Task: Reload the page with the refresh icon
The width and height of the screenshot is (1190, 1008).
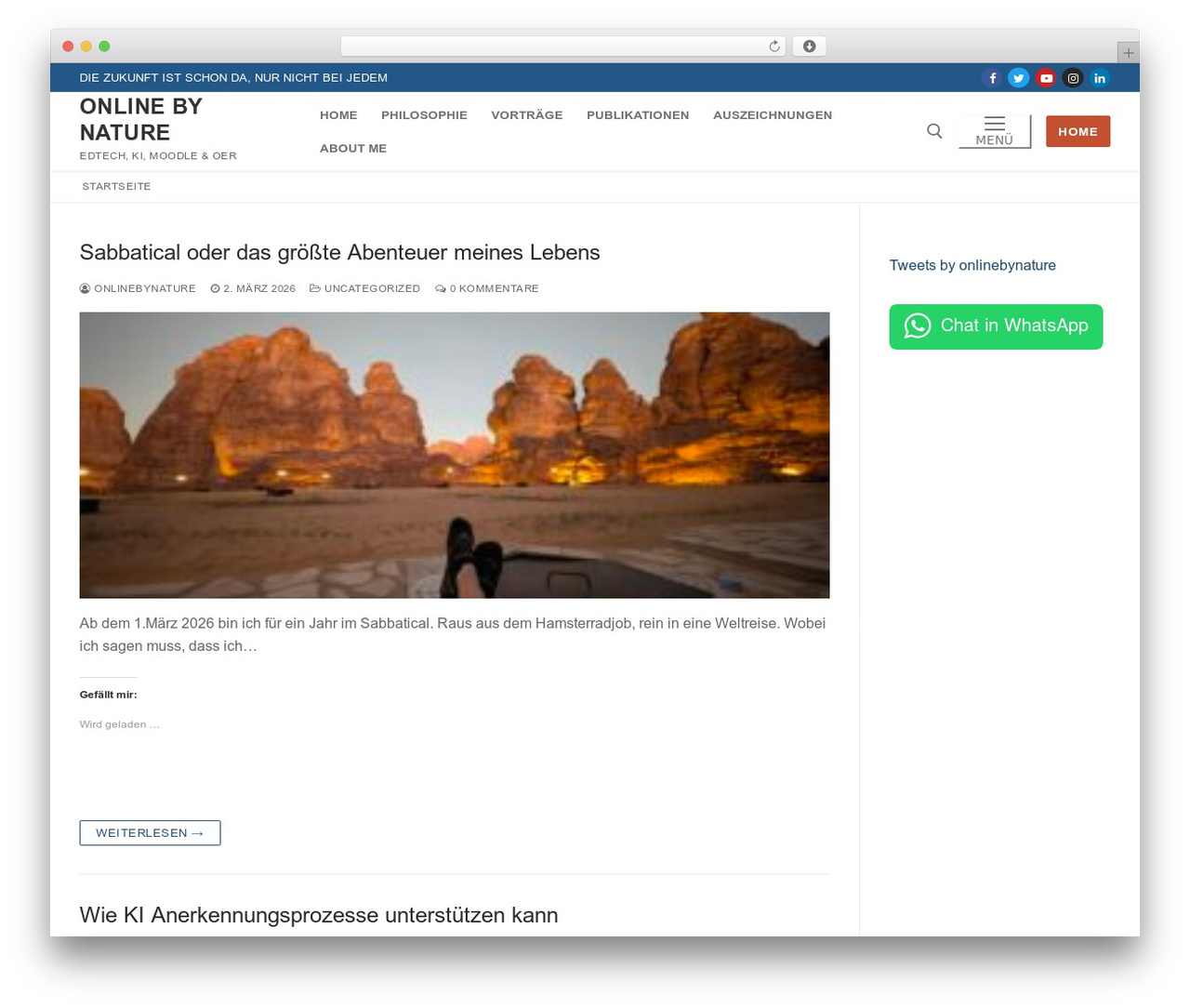Action: pyautogui.click(x=773, y=46)
